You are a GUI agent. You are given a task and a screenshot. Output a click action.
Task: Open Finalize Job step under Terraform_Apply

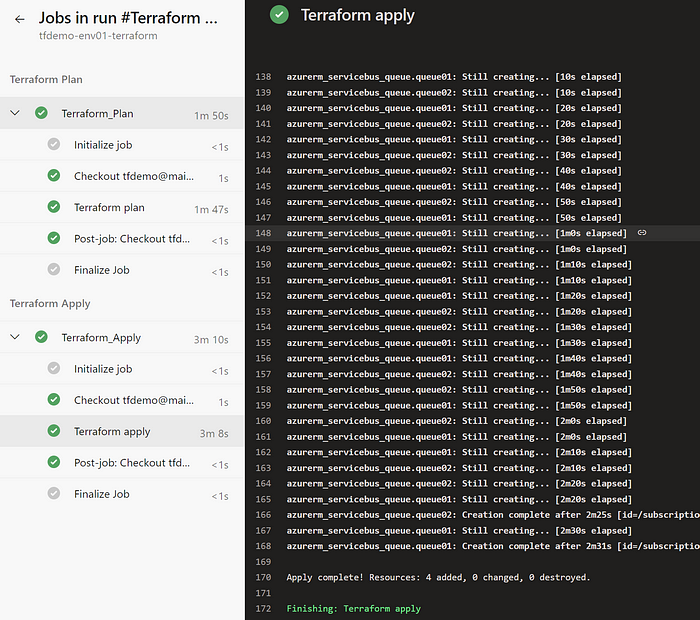click(x=122, y=494)
